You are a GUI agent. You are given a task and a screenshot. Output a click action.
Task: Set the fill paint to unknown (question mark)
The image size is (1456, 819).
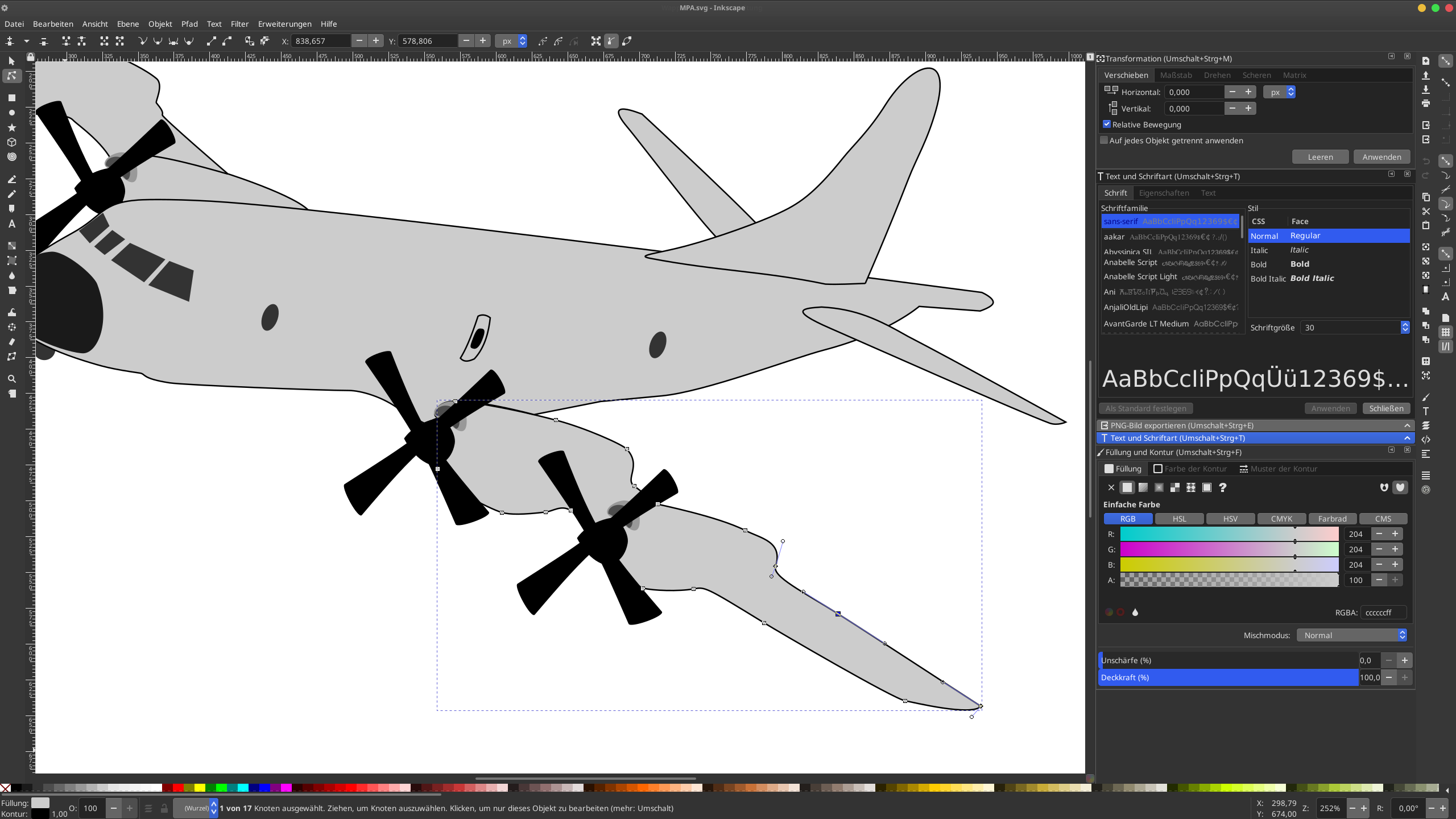tap(1223, 487)
